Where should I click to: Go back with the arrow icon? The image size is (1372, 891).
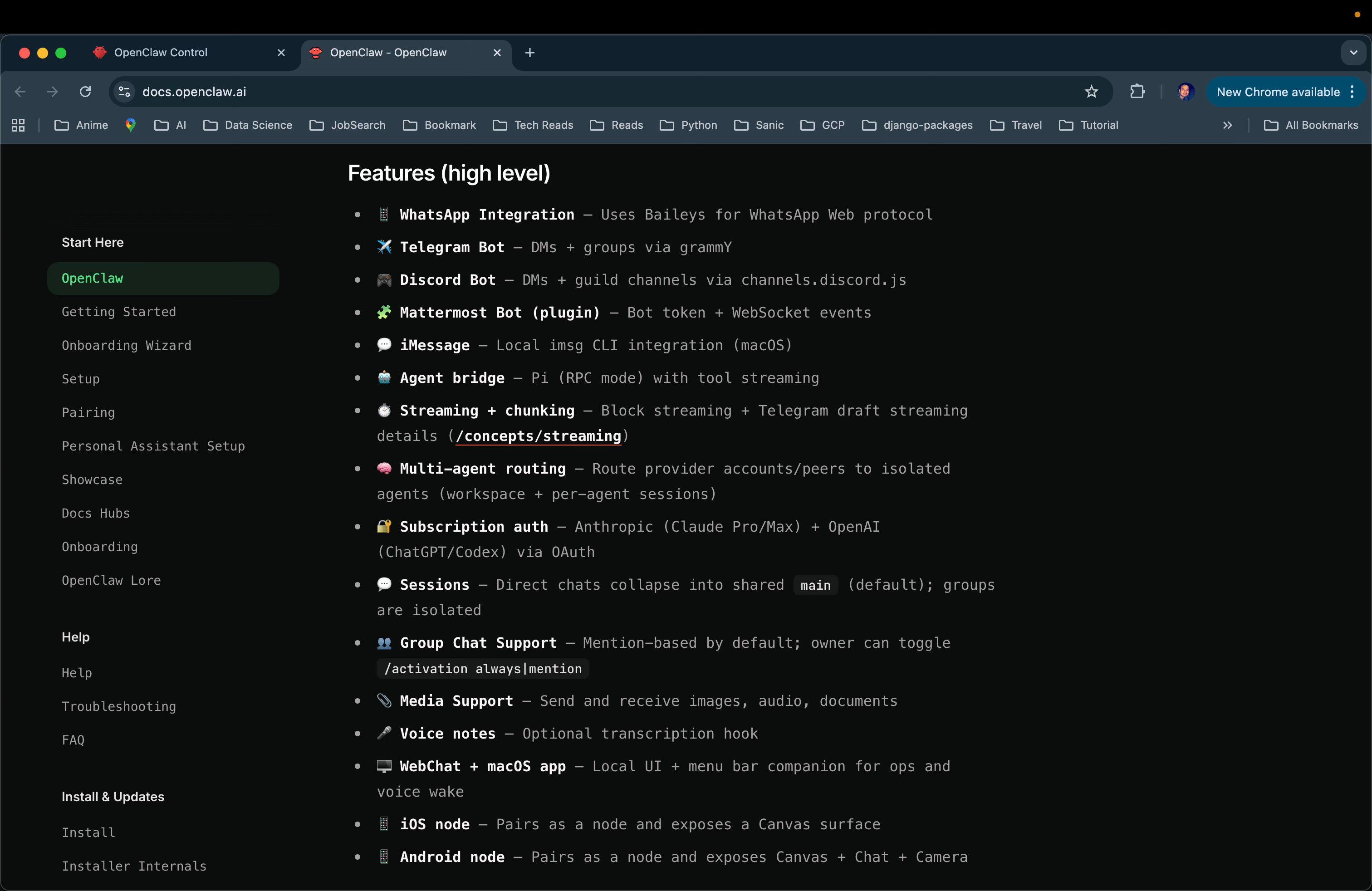pyautogui.click(x=21, y=92)
